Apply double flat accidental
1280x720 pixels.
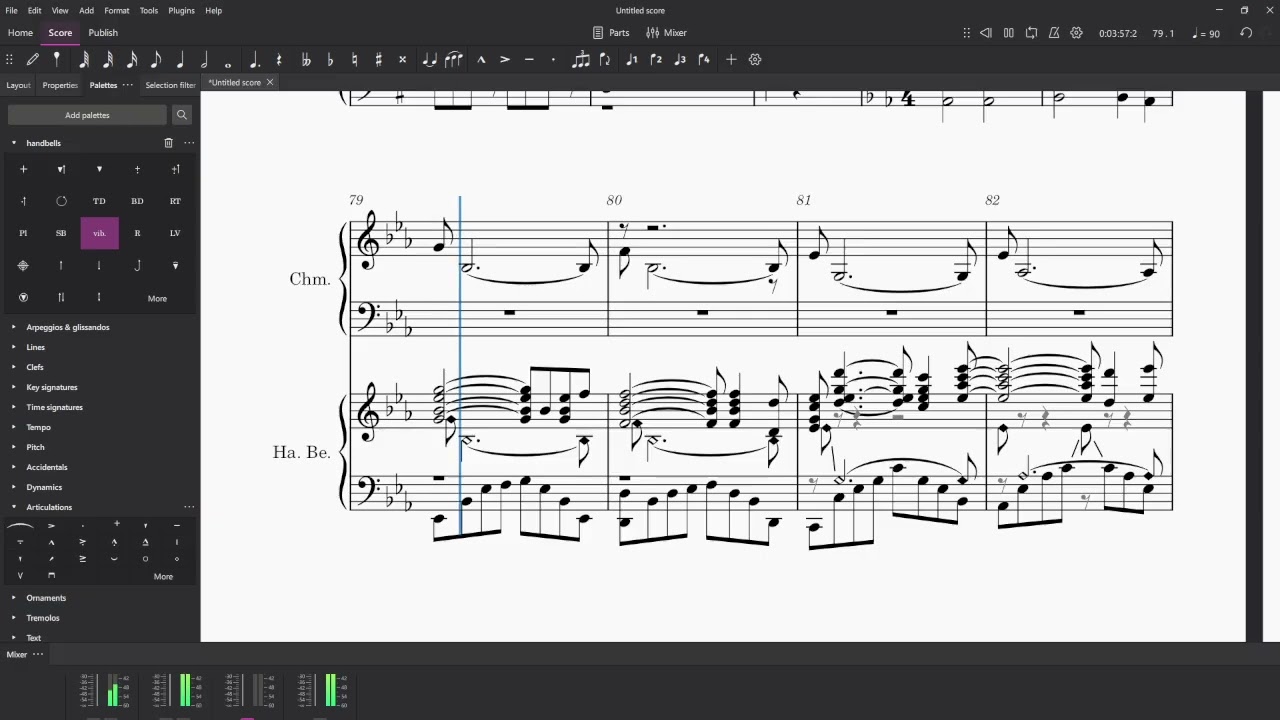(x=306, y=60)
